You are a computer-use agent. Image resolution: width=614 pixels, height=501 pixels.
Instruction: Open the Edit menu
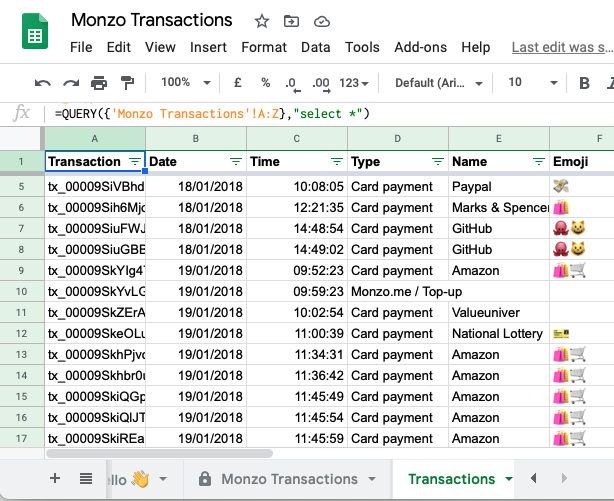[119, 47]
